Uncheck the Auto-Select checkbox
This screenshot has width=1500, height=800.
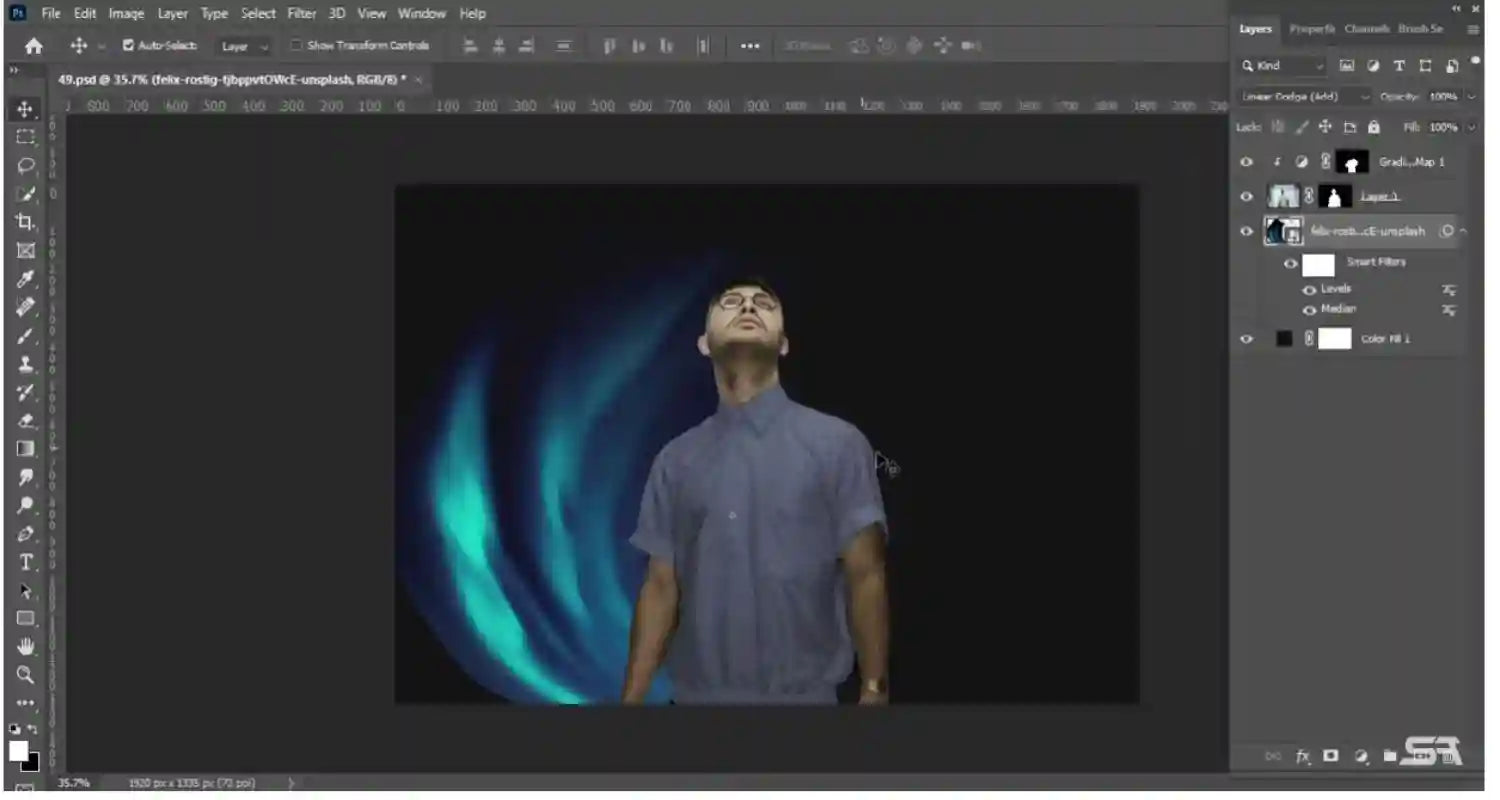coord(128,45)
